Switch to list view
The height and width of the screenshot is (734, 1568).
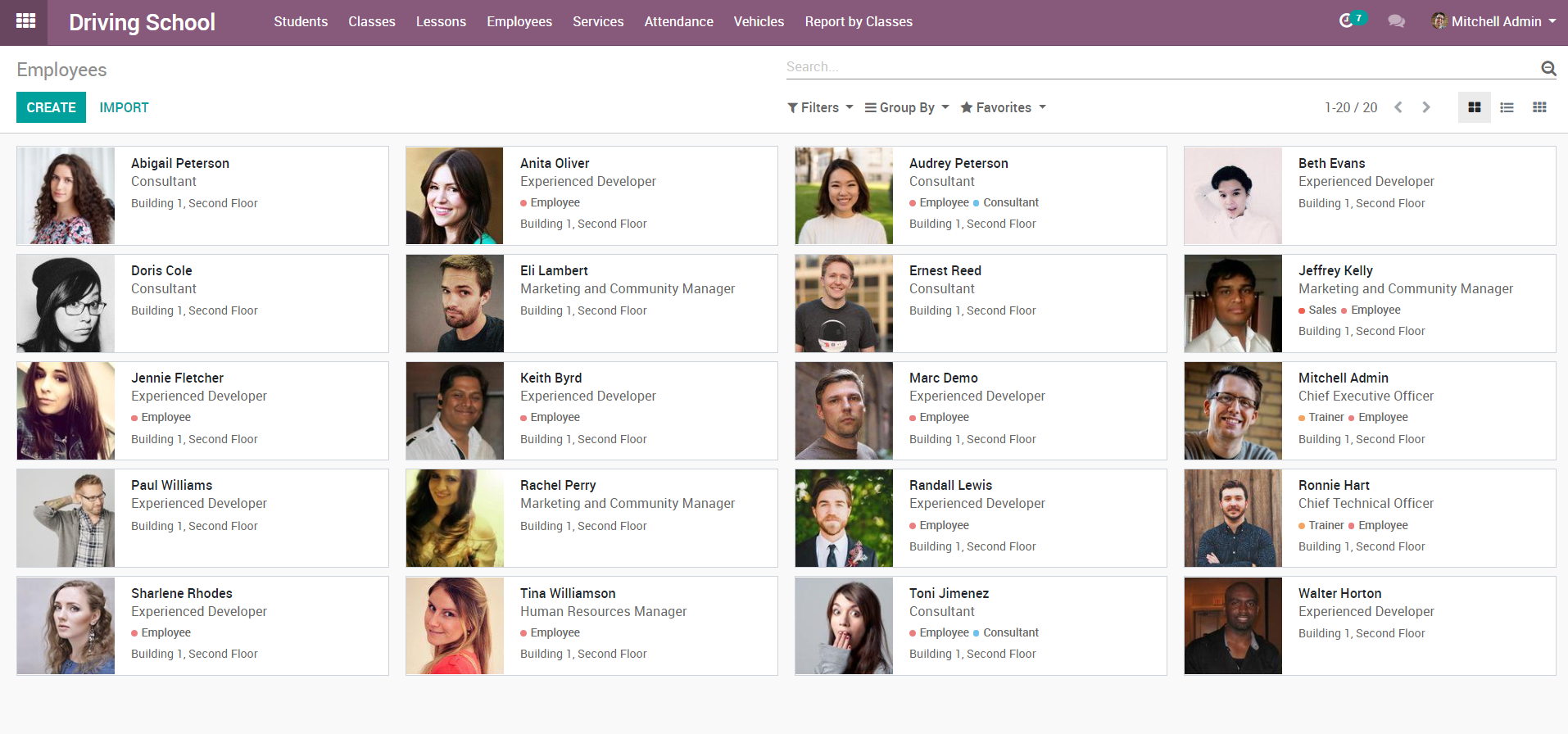point(1507,107)
